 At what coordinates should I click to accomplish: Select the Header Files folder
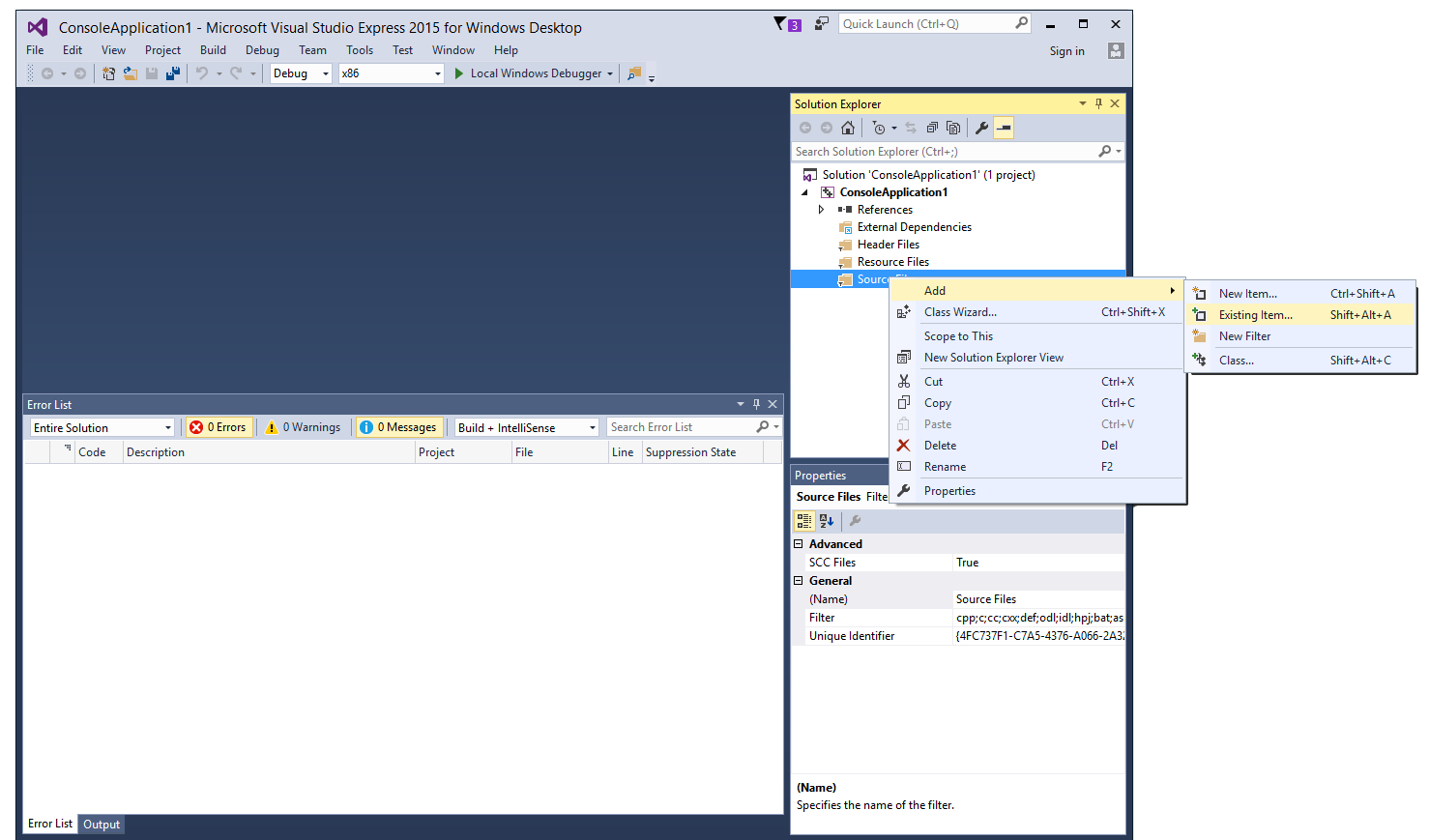[x=889, y=245]
